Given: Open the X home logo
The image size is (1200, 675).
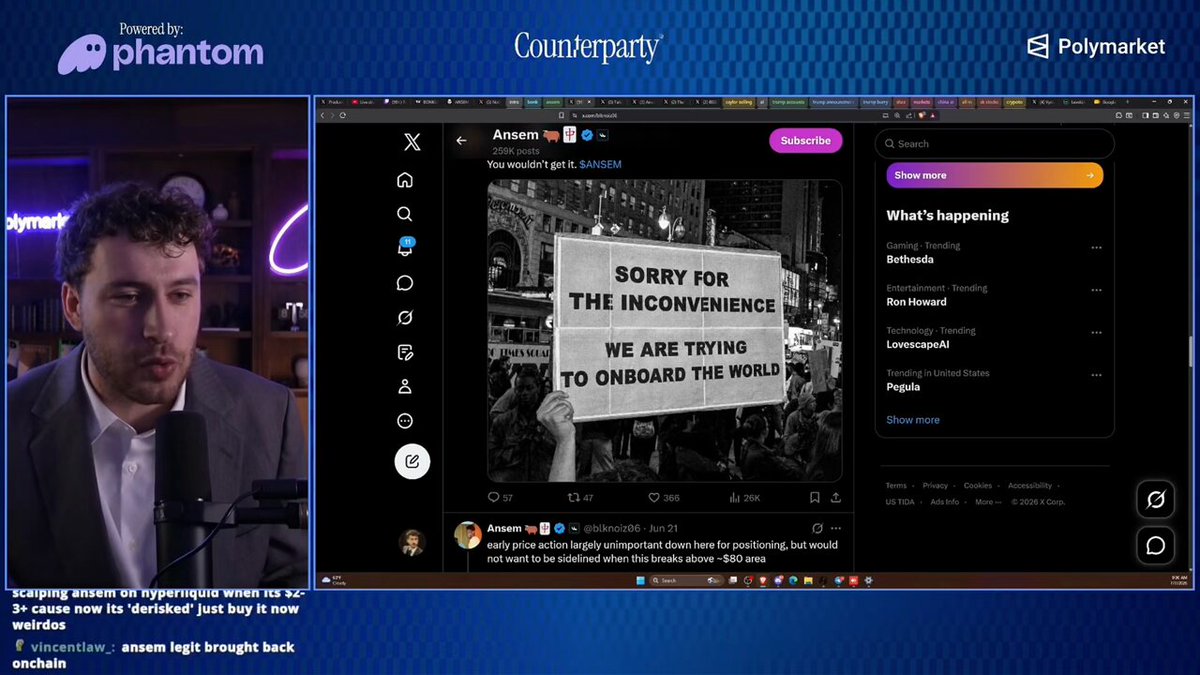Looking at the screenshot, I should pyautogui.click(x=412, y=143).
